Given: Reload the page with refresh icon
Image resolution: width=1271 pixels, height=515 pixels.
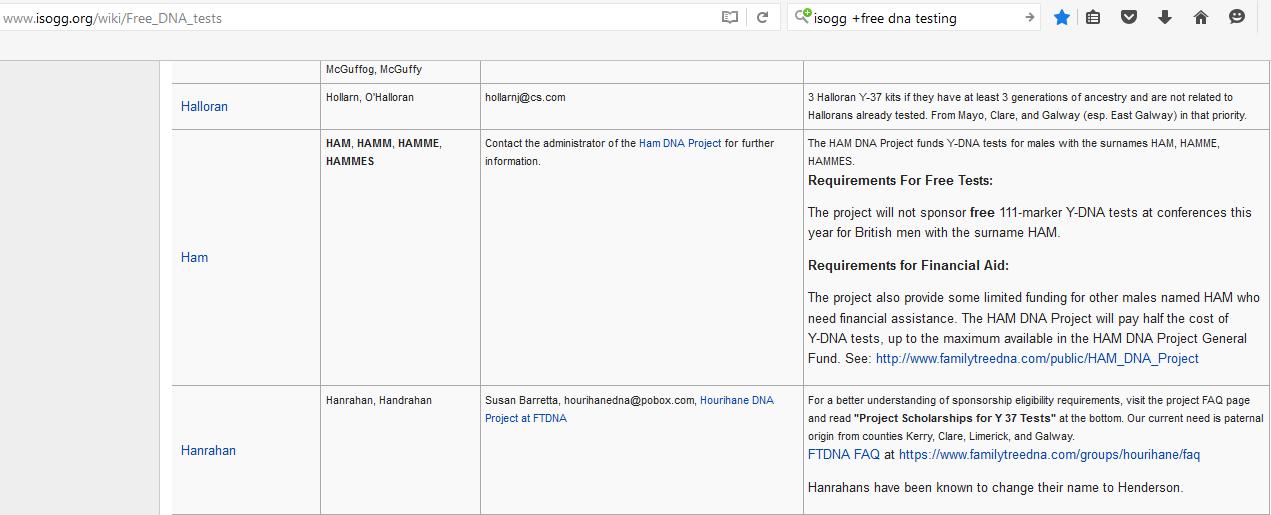Looking at the screenshot, I should point(762,17).
